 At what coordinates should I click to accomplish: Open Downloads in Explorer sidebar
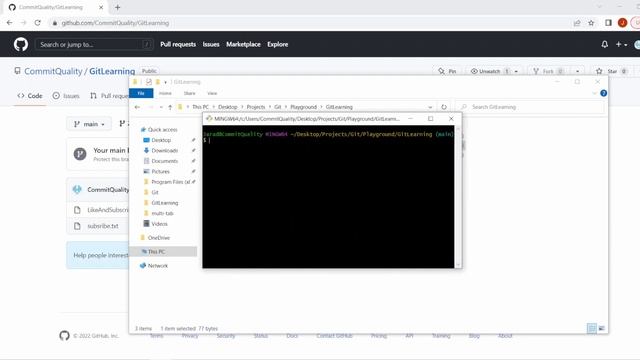coord(164,151)
